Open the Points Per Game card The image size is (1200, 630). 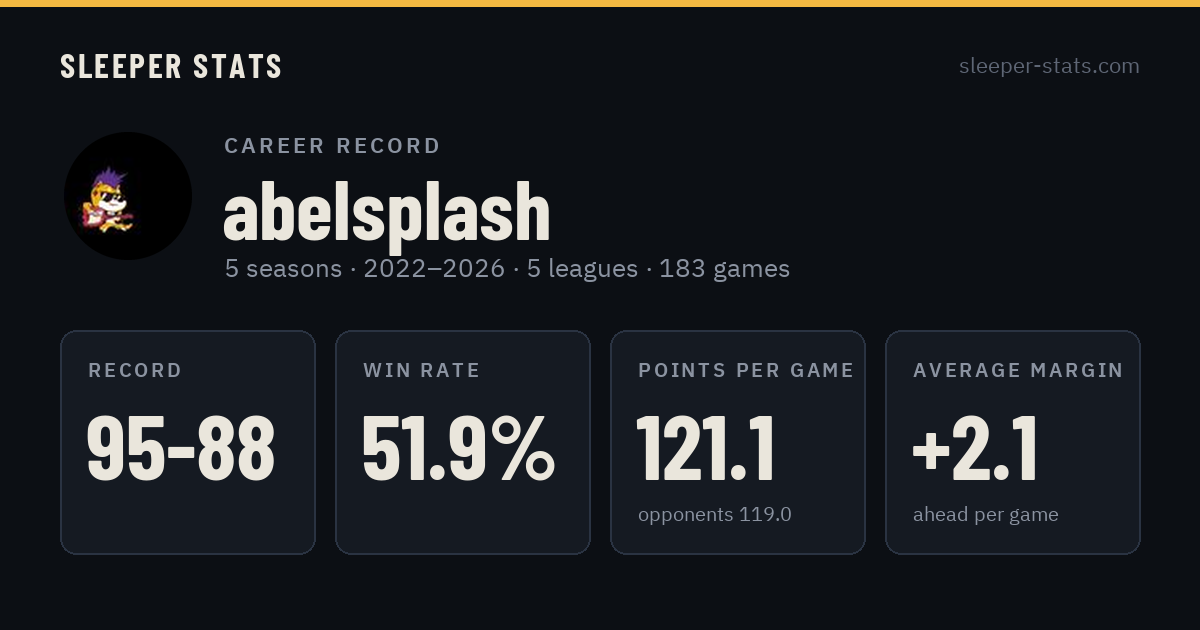tap(738, 442)
